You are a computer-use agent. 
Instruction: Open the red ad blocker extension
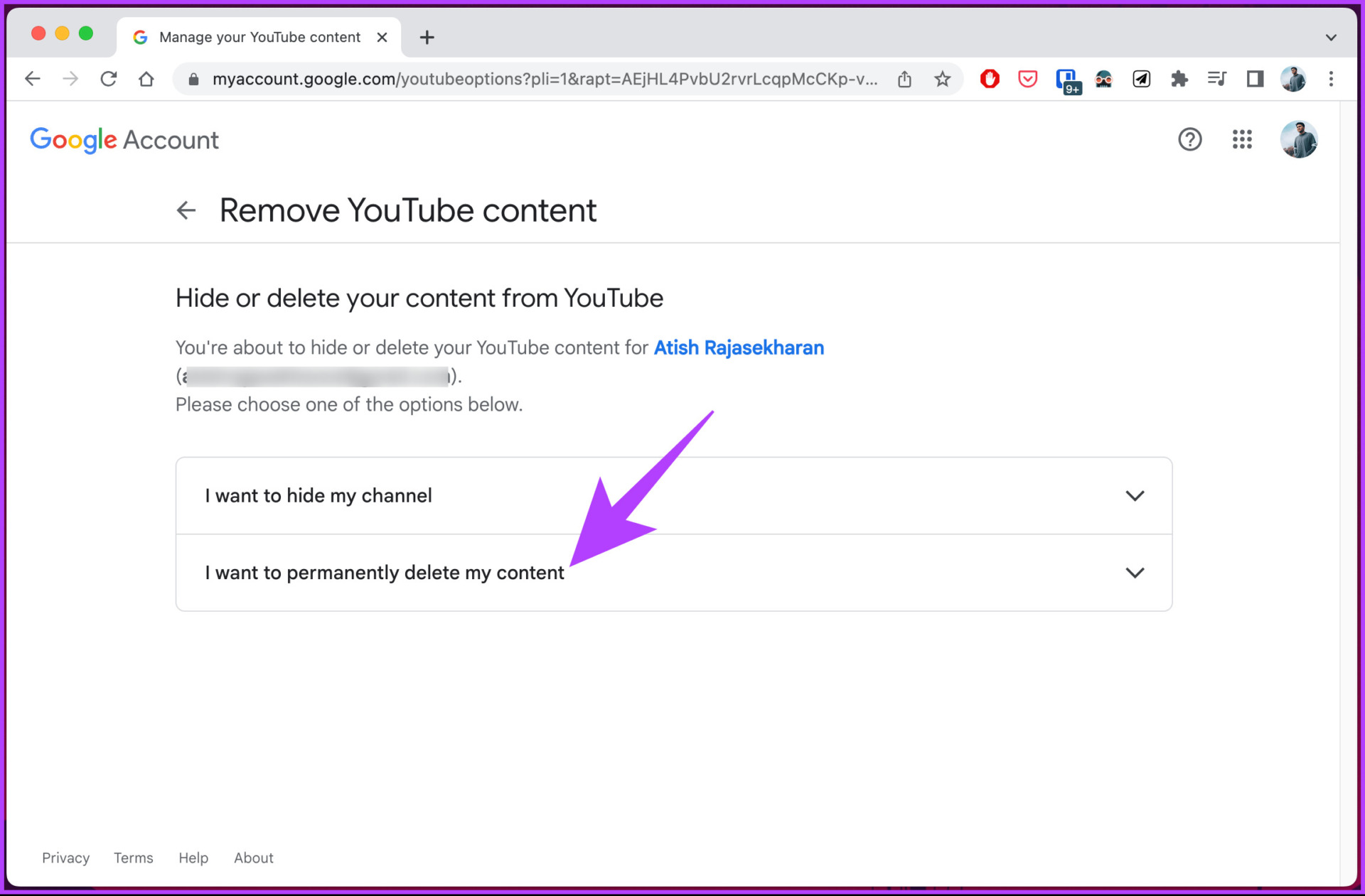click(x=990, y=79)
